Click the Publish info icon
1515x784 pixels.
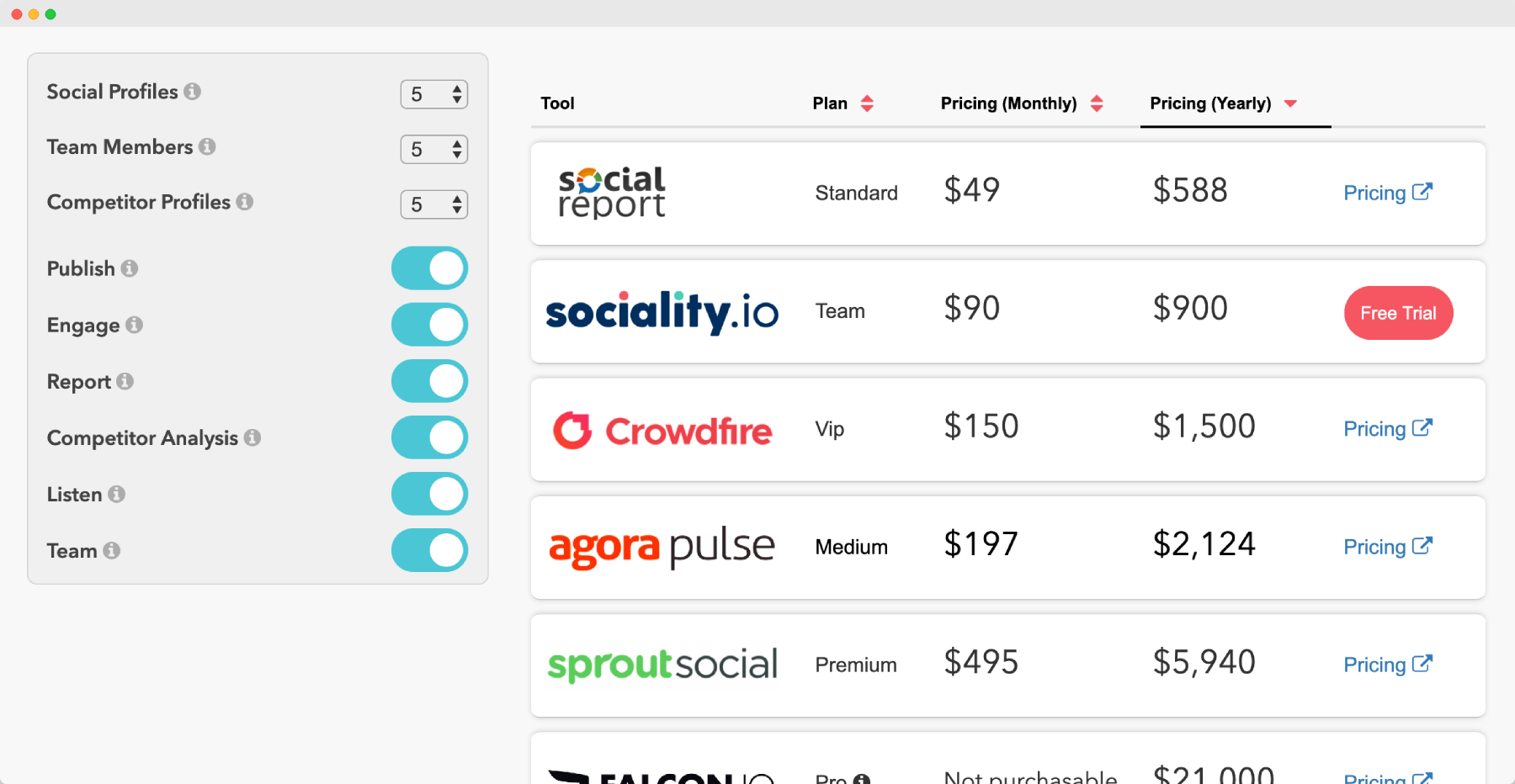(130, 268)
